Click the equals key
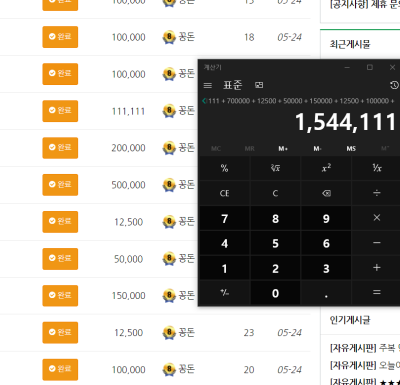The image size is (400, 385). [x=377, y=293]
